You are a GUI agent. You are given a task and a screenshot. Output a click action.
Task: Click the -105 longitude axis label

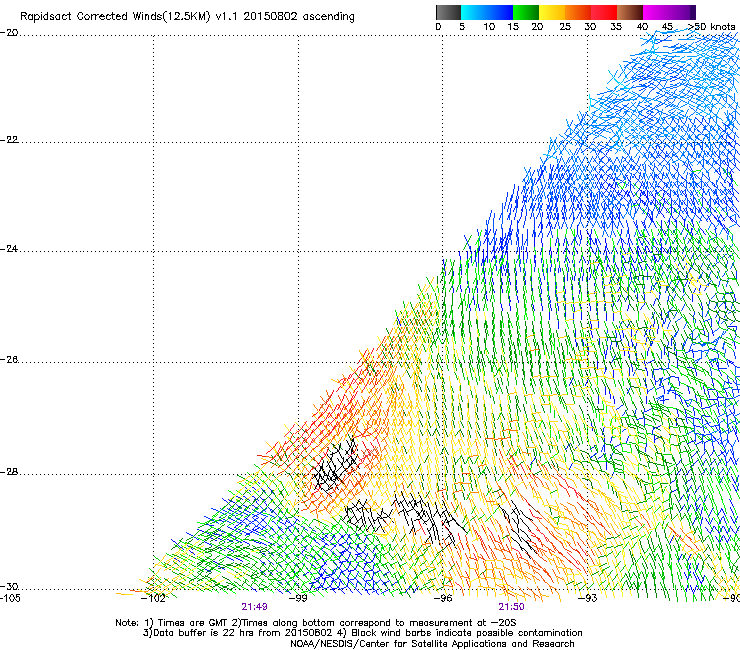click(10, 598)
